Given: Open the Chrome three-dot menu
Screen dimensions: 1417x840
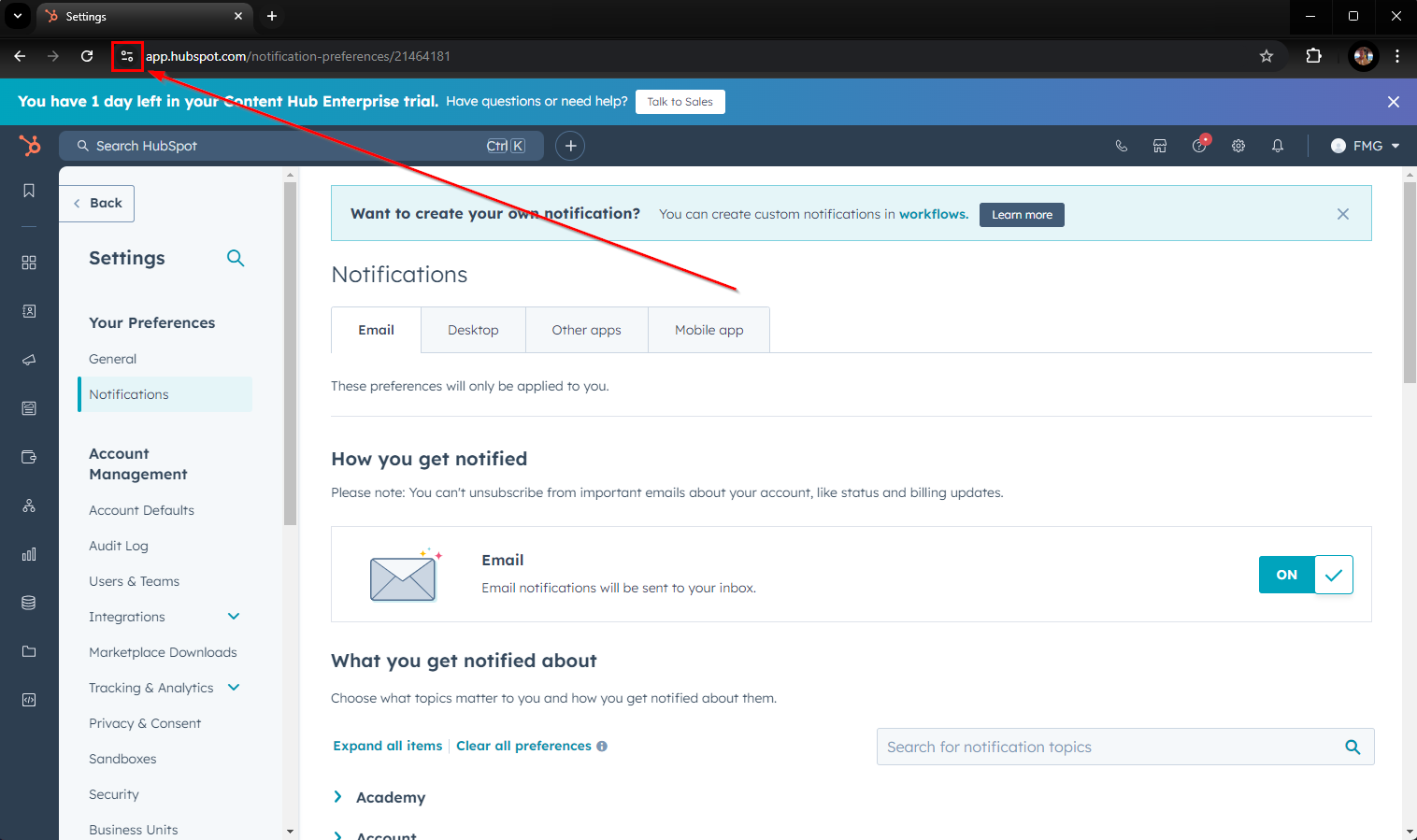Looking at the screenshot, I should click(1397, 56).
